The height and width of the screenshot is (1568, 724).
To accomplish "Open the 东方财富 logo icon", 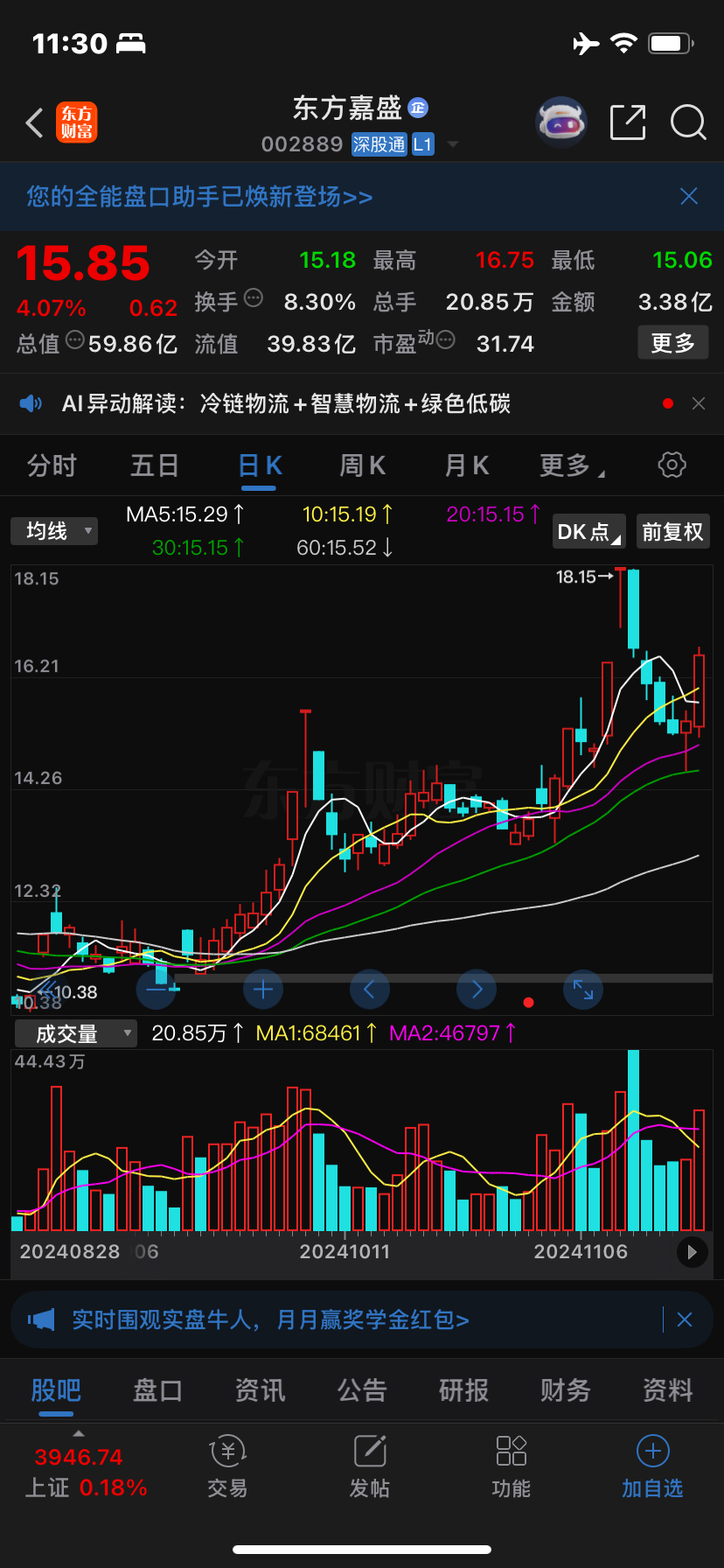I will point(77,122).
